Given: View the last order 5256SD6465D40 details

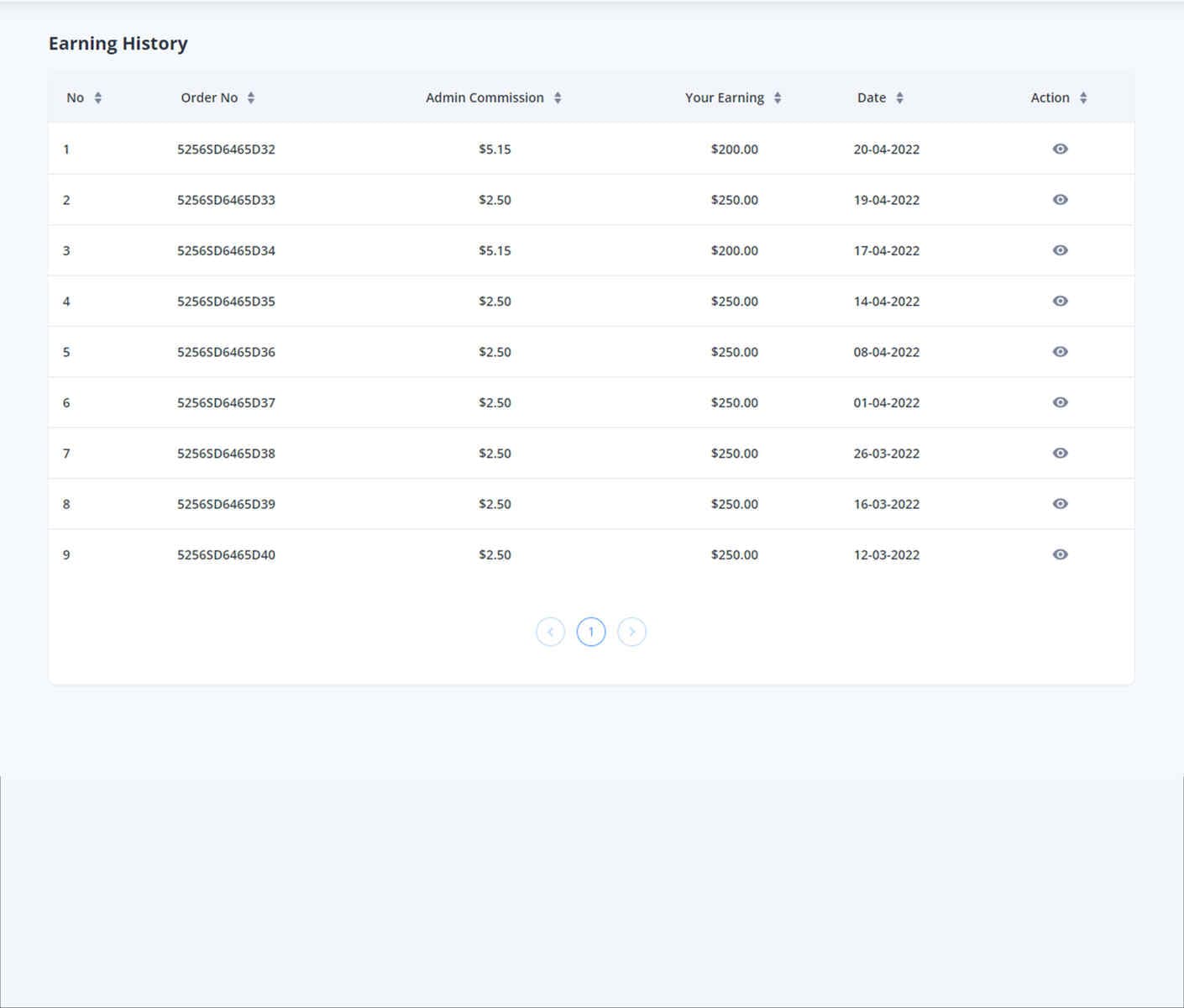Looking at the screenshot, I should pyautogui.click(x=1060, y=554).
